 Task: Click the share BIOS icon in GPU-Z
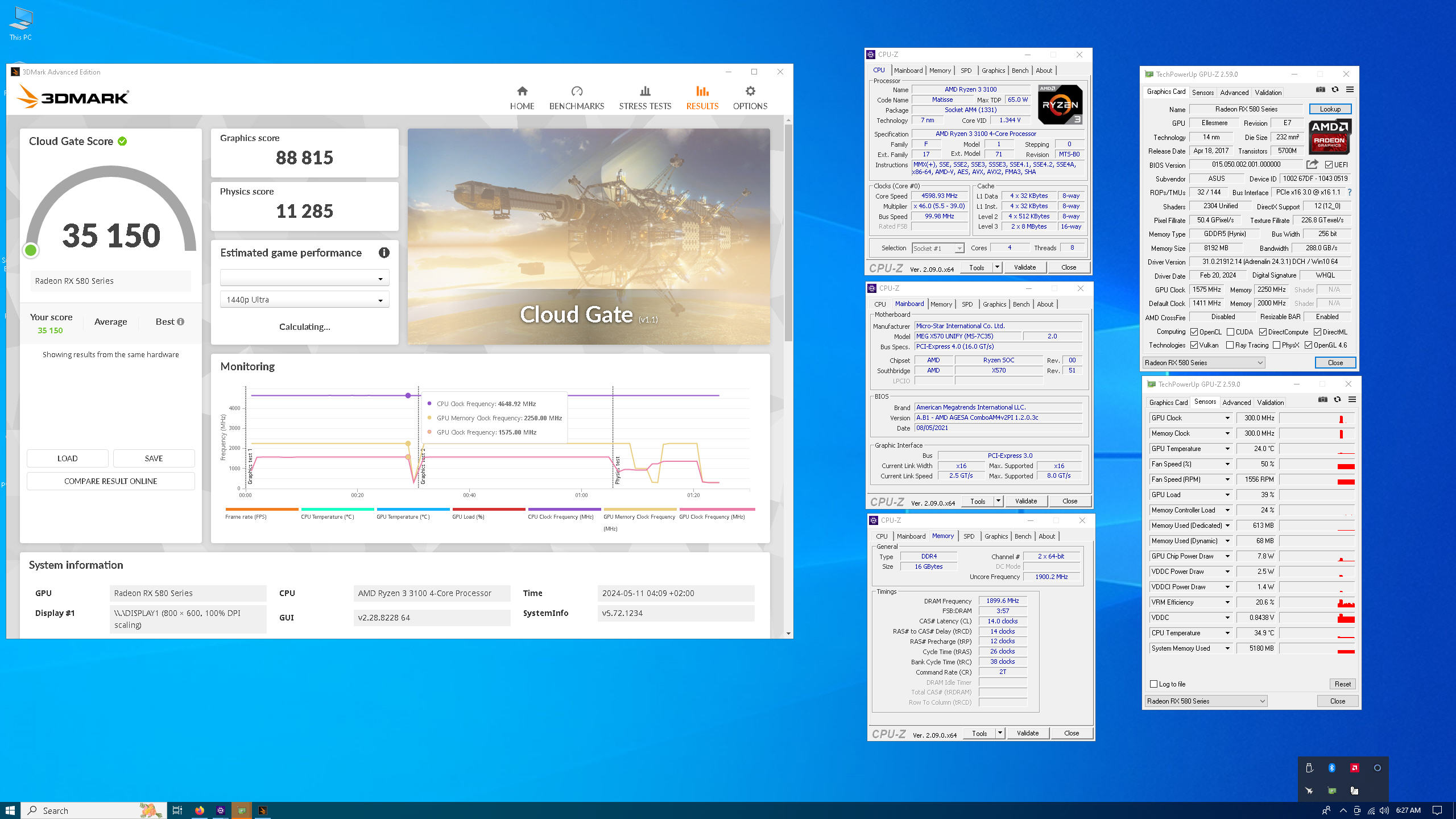[x=1312, y=164]
